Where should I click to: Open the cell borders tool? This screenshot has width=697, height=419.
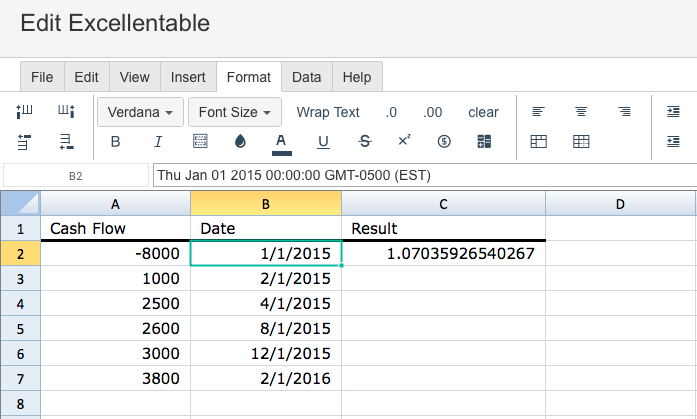point(199,142)
